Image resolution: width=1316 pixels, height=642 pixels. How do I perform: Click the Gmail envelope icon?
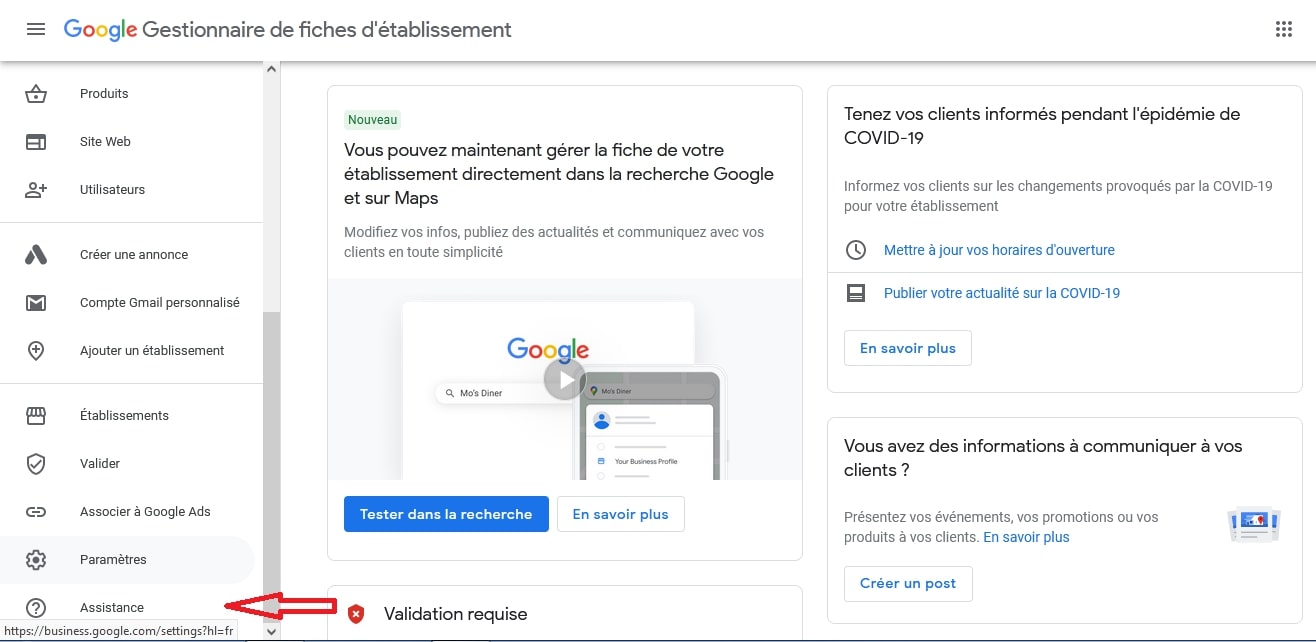(x=36, y=303)
